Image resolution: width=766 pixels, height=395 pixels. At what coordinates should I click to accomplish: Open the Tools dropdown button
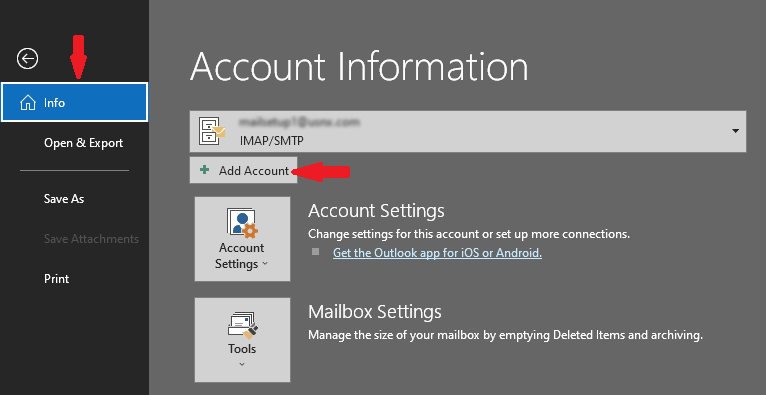[242, 339]
